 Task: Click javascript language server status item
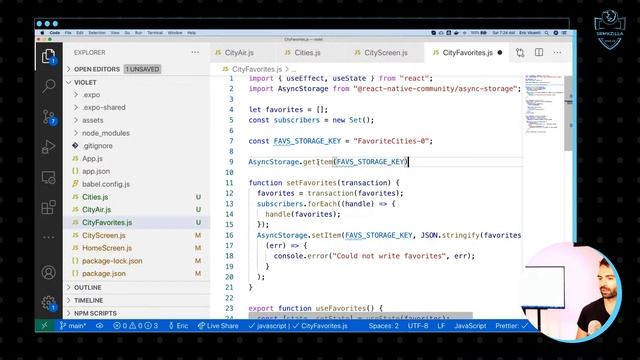[267, 326]
